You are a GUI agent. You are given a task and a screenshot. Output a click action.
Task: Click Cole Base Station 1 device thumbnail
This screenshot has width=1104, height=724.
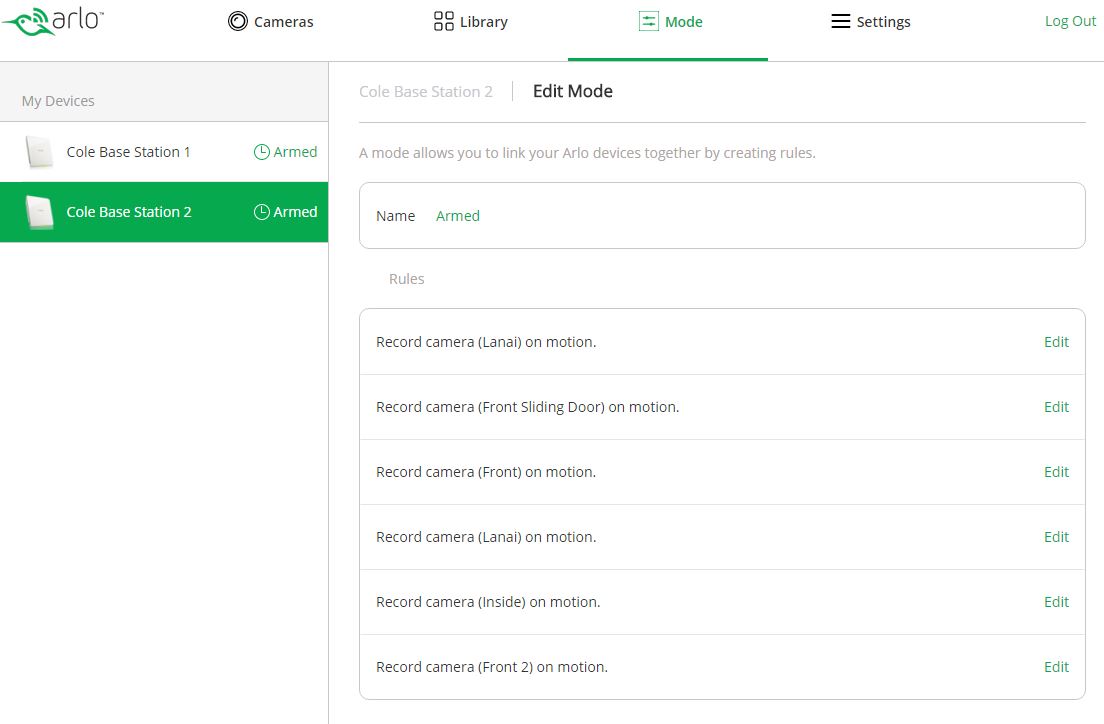click(39, 152)
